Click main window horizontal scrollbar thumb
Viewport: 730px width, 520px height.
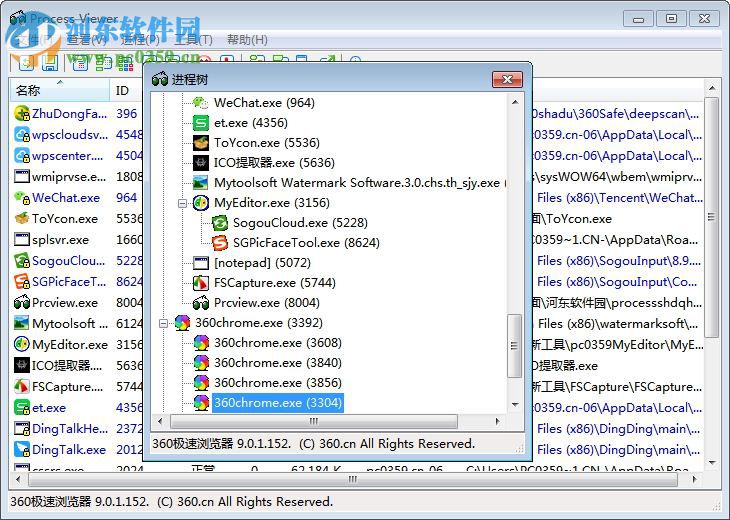click(x=353, y=479)
